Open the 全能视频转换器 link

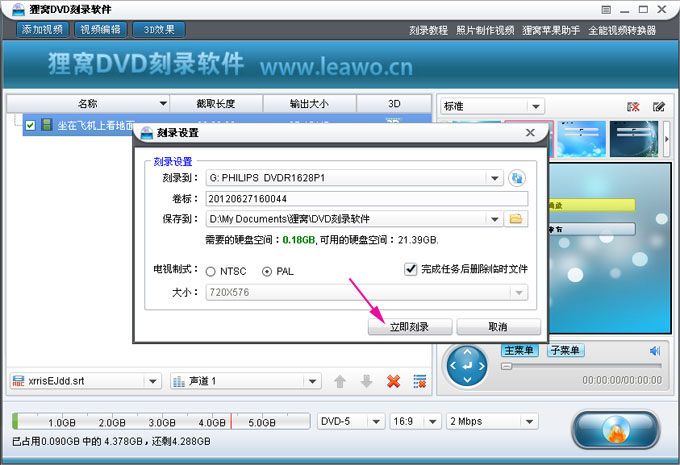pyautogui.click(x=622, y=30)
